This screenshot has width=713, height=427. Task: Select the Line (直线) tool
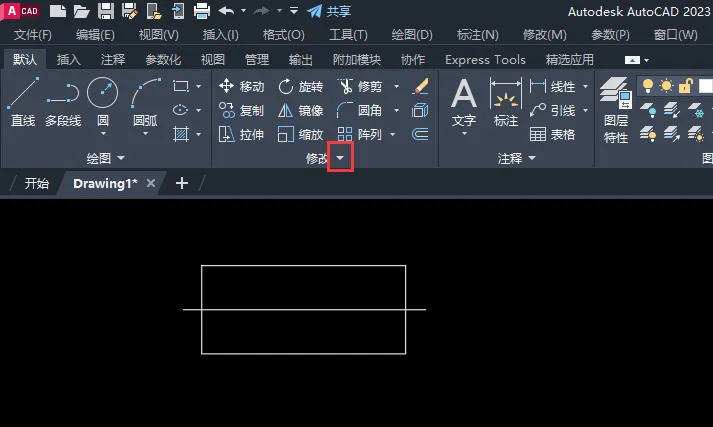point(23,102)
